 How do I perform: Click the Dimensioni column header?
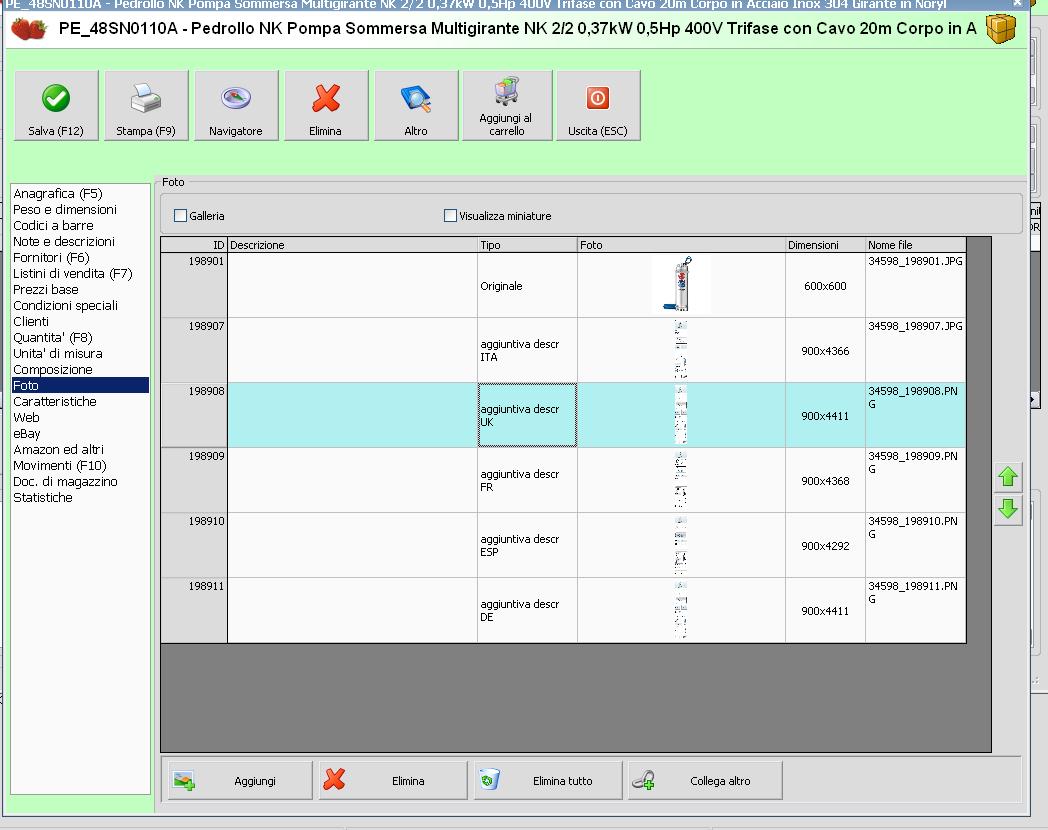click(x=825, y=245)
